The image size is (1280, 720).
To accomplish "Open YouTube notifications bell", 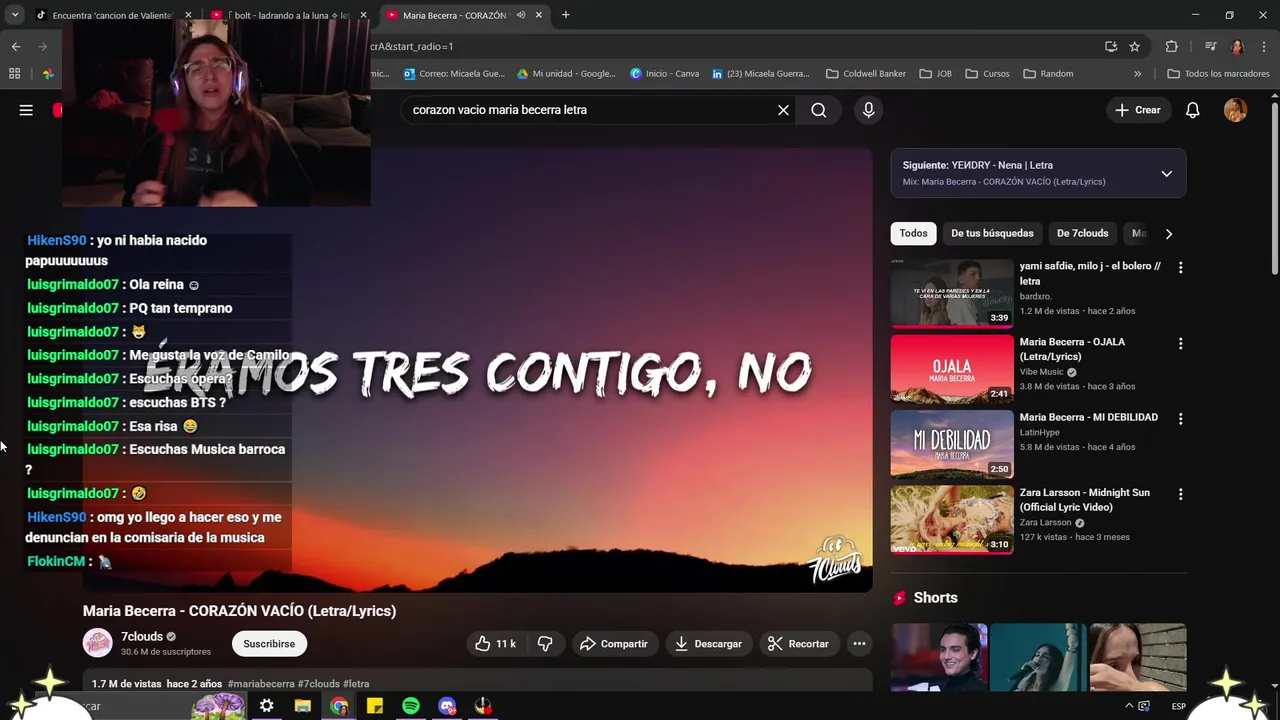I will (1192, 110).
